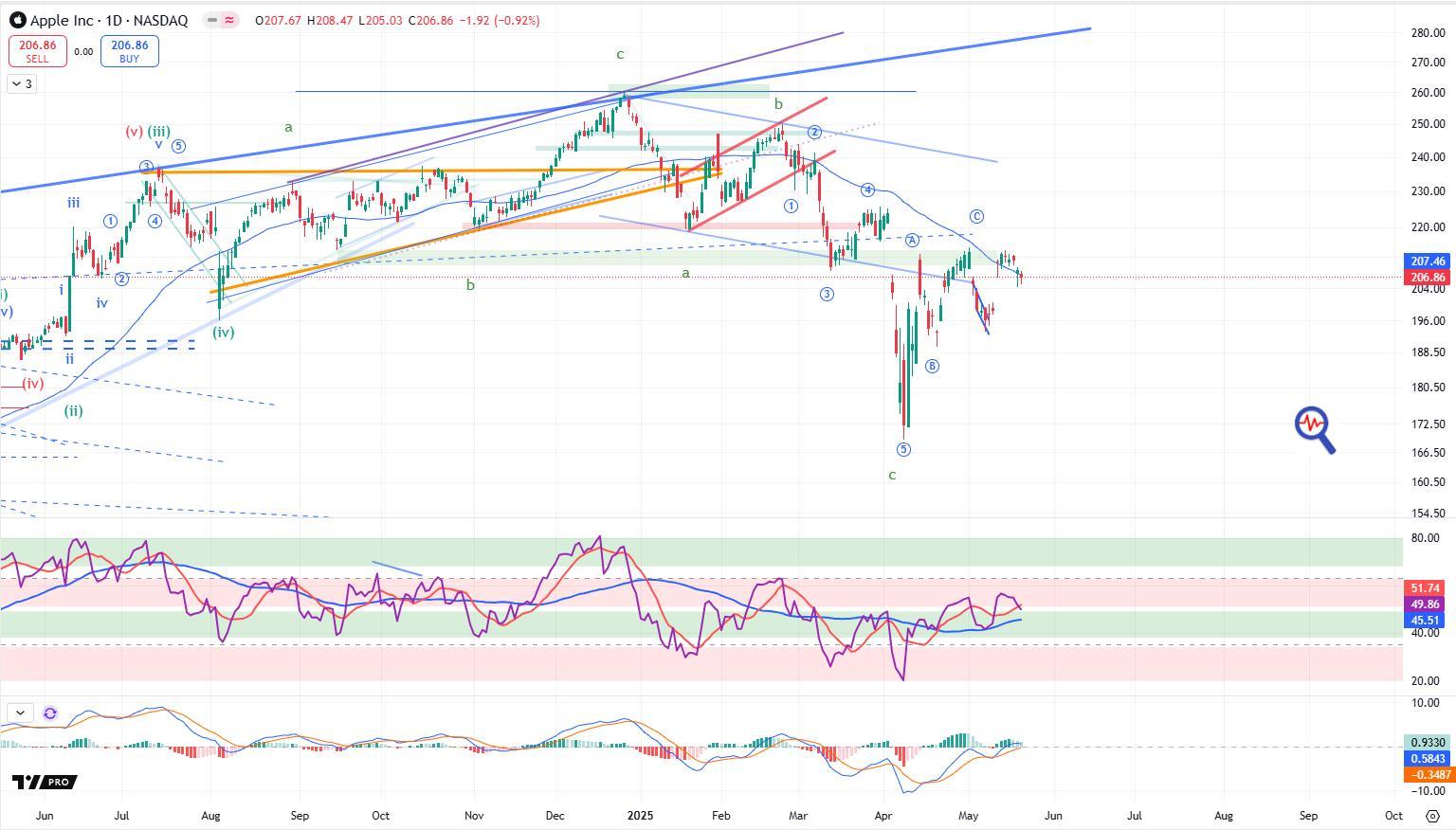This screenshot has width=1456, height=830.
Task: Expand the MACD pane legend chevron
Action: 20,713
